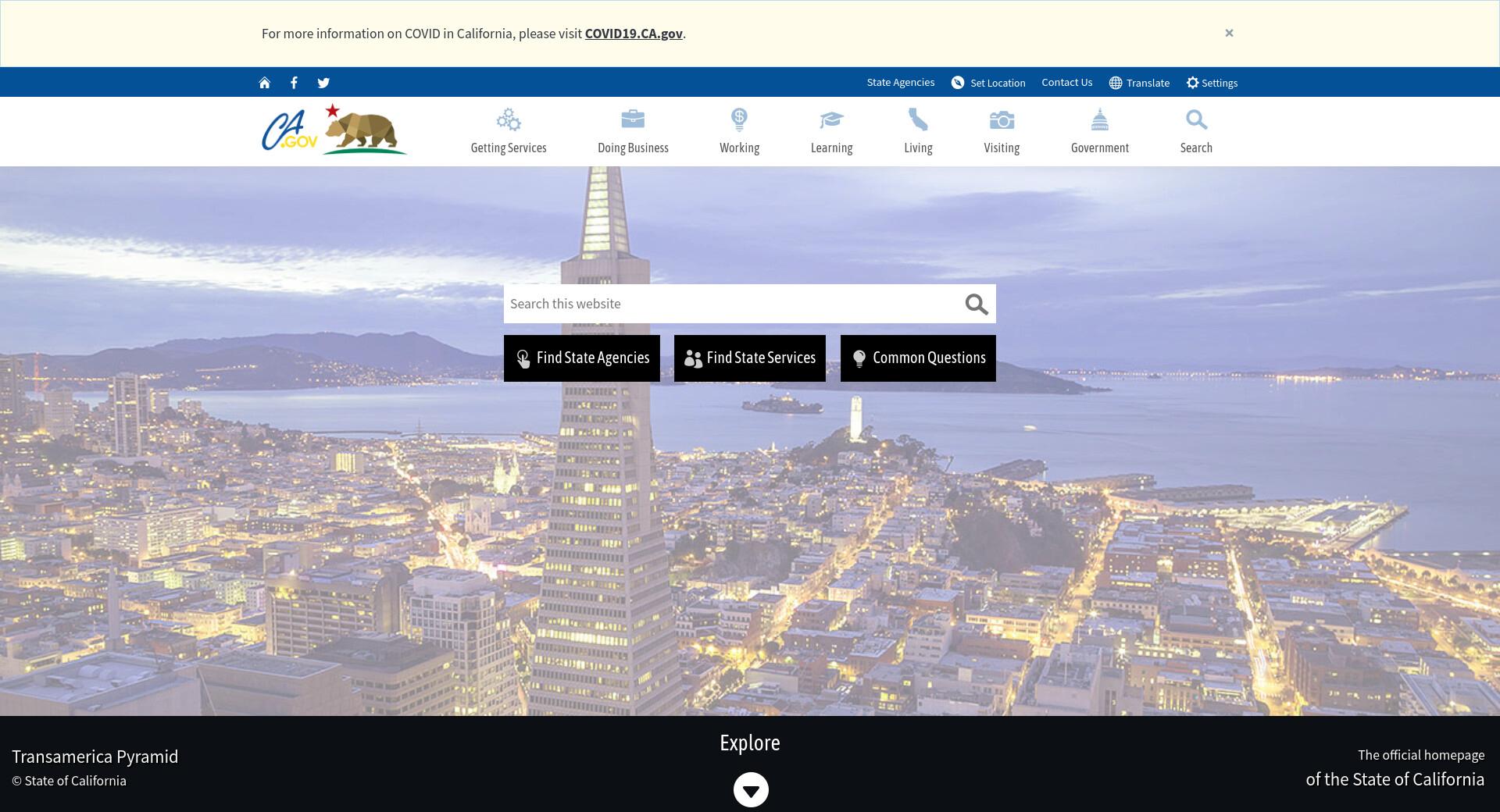Click the Explore heading text

[x=750, y=743]
